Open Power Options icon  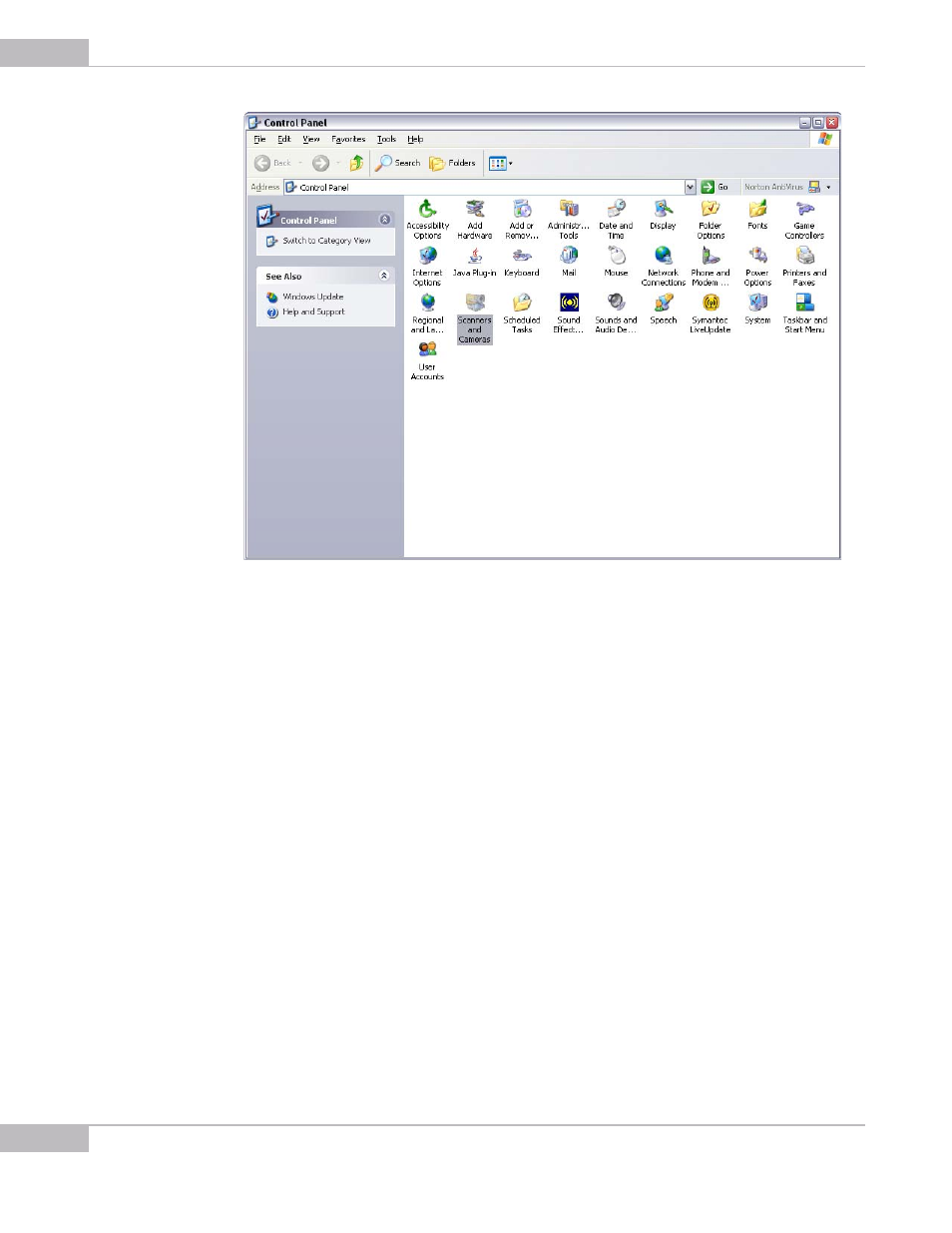tap(757, 266)
